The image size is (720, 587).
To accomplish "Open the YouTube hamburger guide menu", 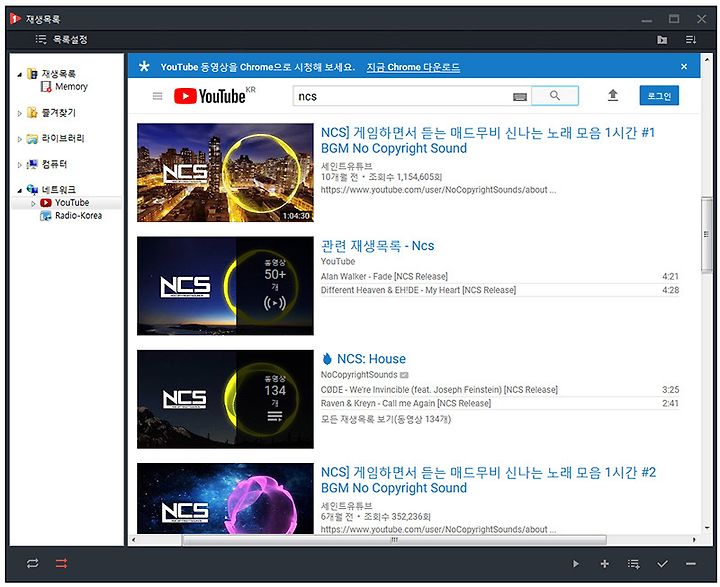I will (x=158, y=96).
